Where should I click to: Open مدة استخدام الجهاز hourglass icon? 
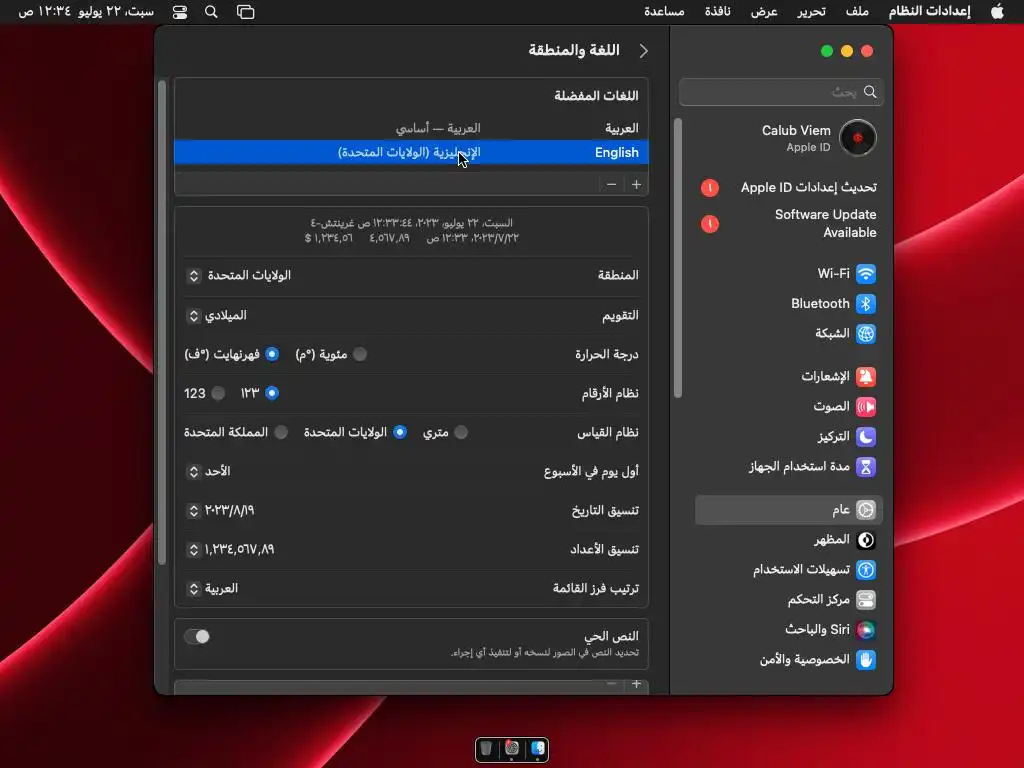click(x=865, y=467)
